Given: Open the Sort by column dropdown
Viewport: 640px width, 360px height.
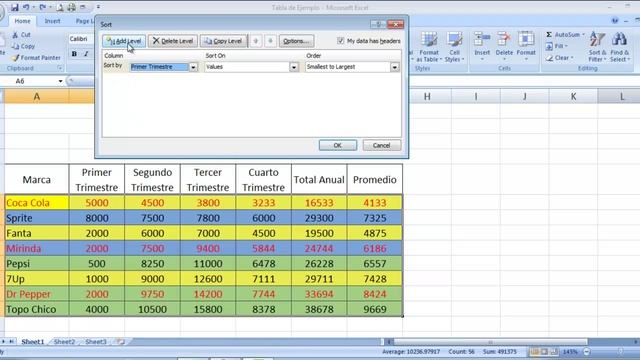Looking at the screenshot, I should (193, 67).
